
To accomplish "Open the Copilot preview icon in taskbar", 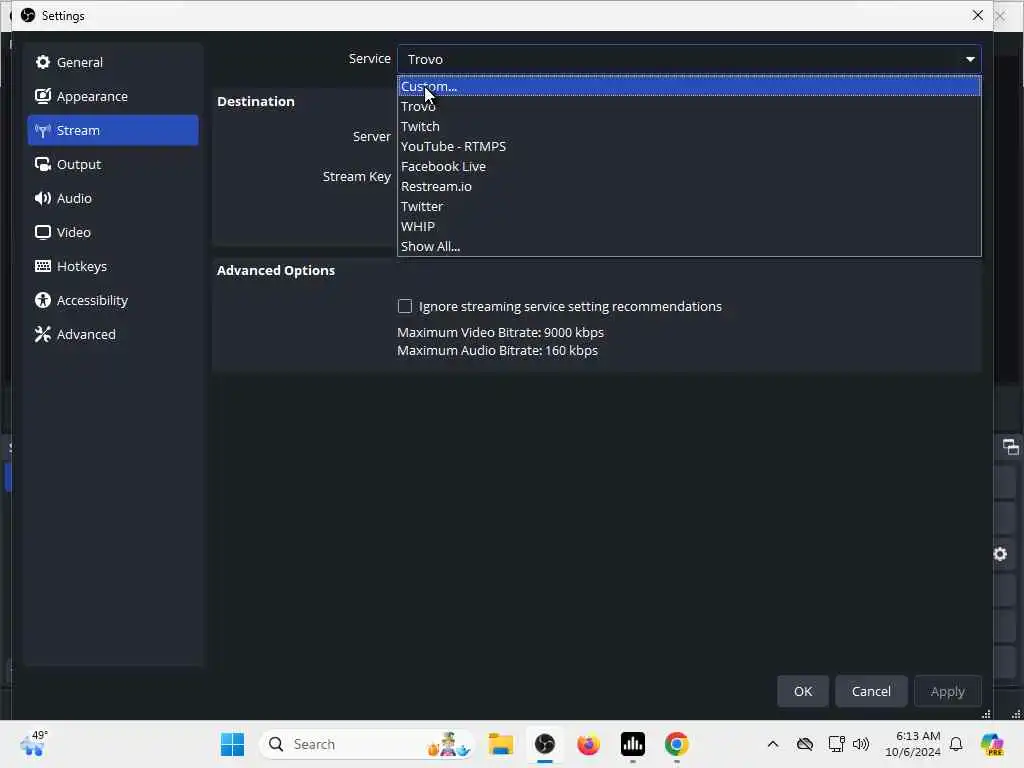I will (992, 744).
